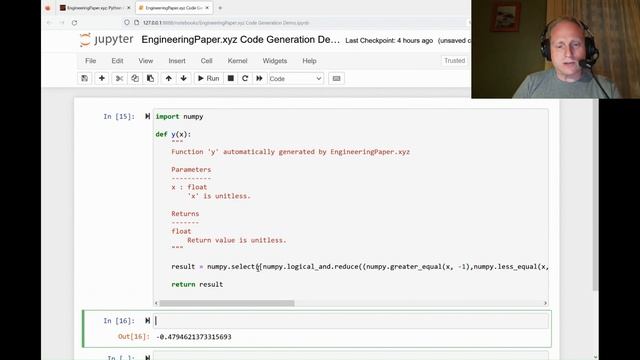This screenshot has height=360, width=640.
Task: Rename the notebook title EngineeringPaper.xyz Code Generation
Action: pyautogui.click(x=240, y=40)
